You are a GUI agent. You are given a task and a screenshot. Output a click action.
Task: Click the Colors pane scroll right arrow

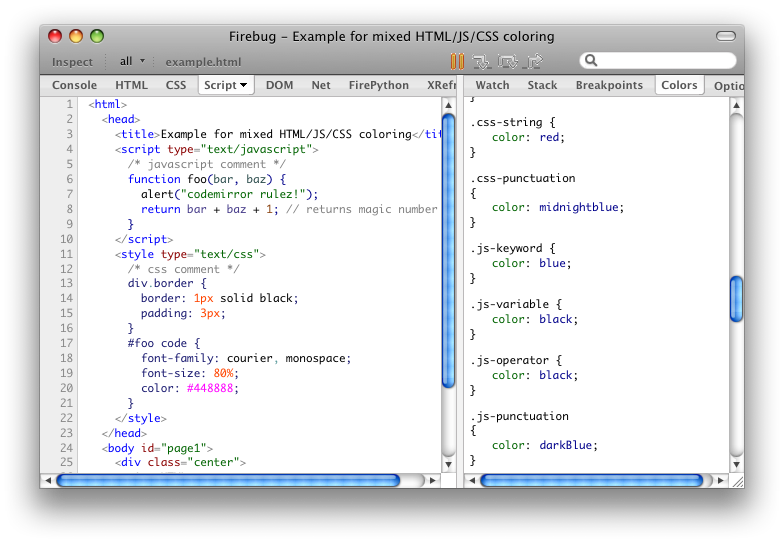[x=720, y=480]
